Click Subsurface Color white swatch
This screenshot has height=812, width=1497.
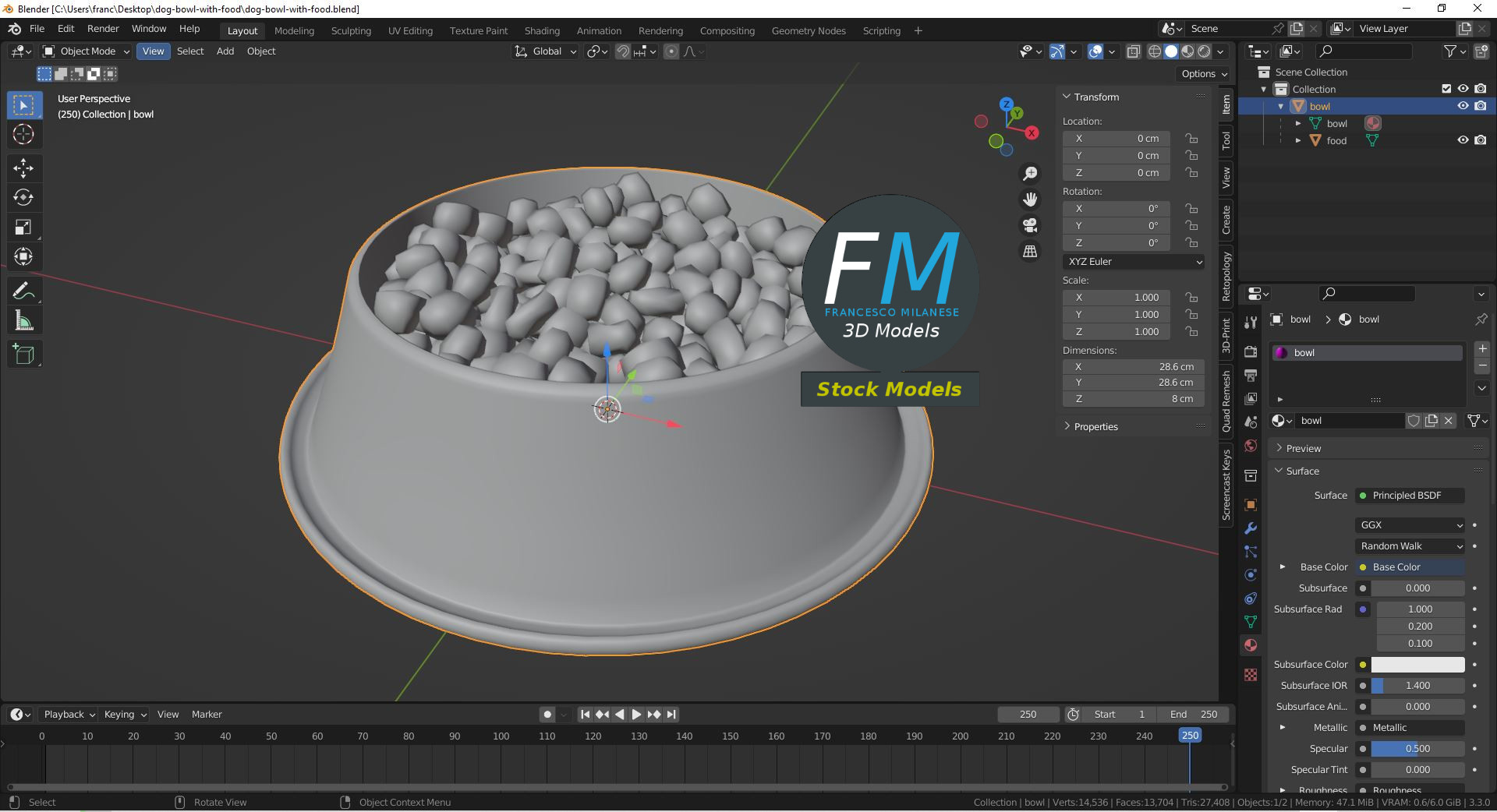pyautogui.click(x=1417, y=665)
